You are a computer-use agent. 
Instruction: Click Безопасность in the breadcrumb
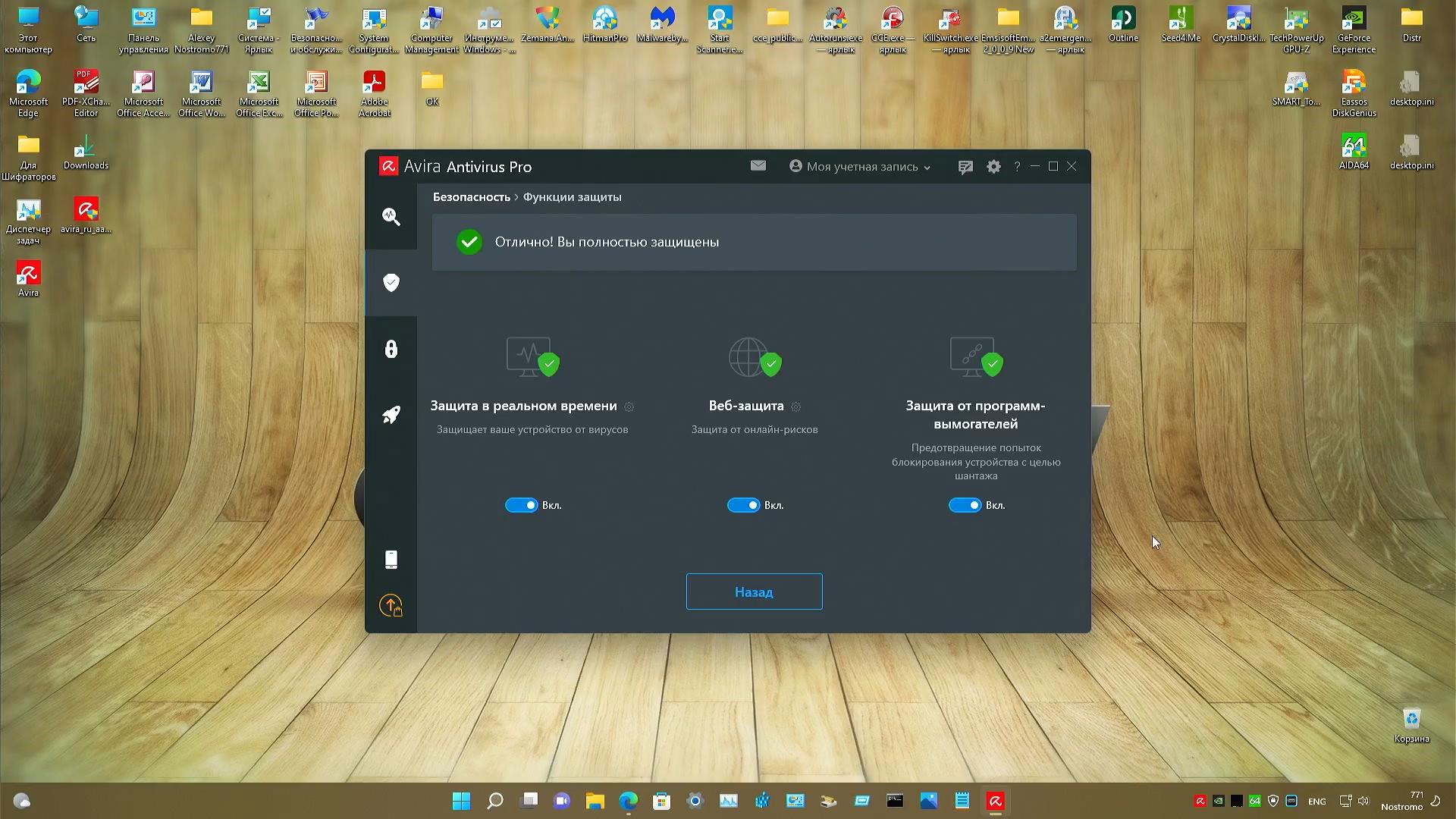point(470,196)
